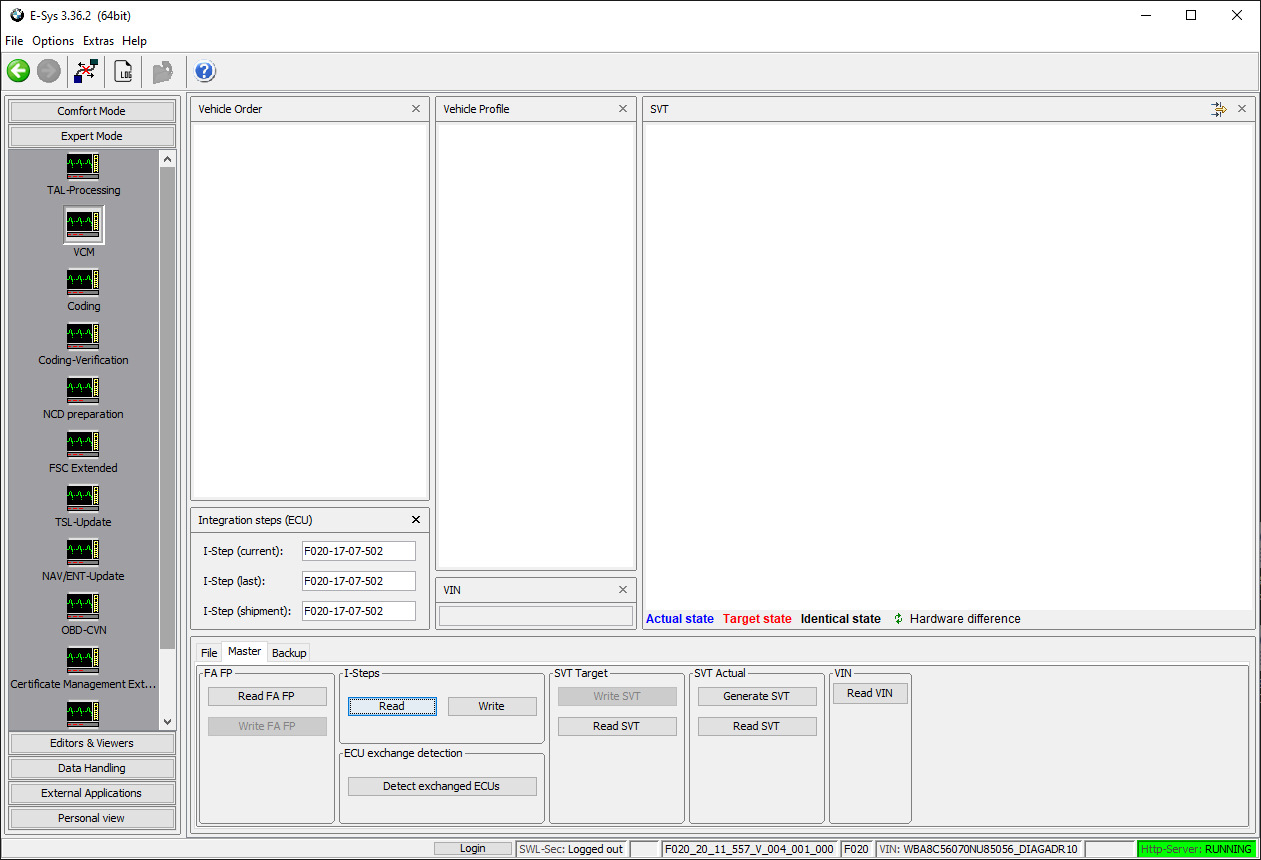Close the VIN panel
This screenshot has width=1261, height=860.
pos(623,590)
